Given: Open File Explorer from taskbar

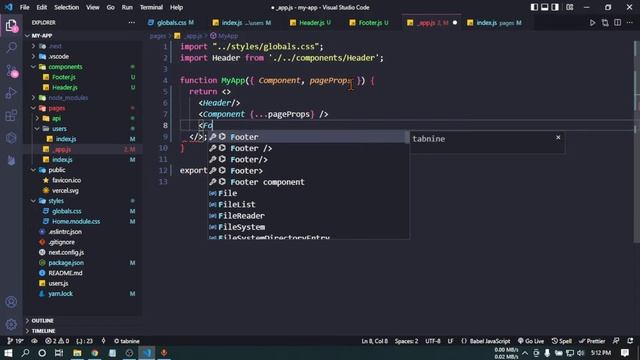Looking at the screenshot, I should tap(77, 353).
